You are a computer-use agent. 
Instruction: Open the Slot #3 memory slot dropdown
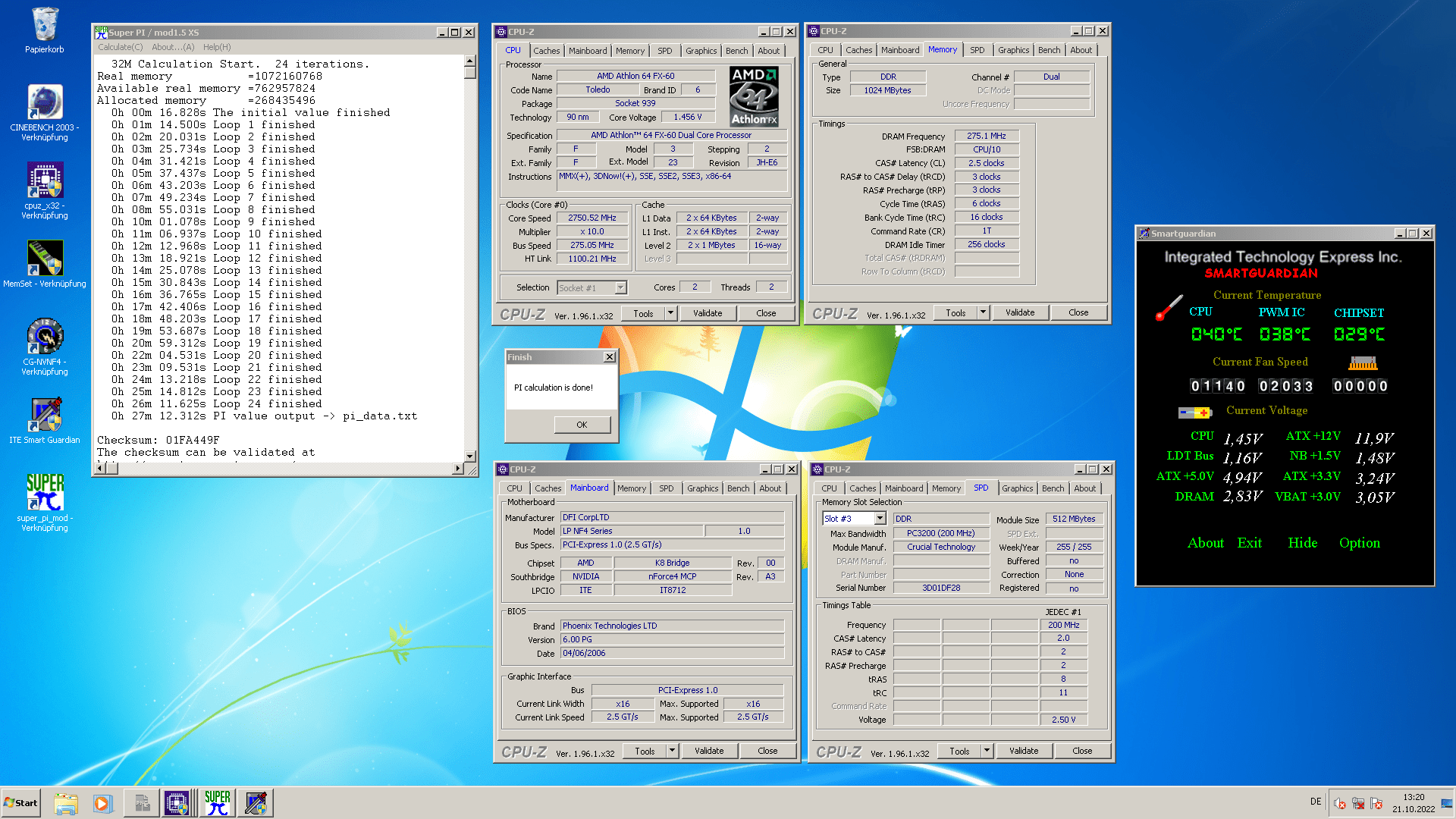880,519
